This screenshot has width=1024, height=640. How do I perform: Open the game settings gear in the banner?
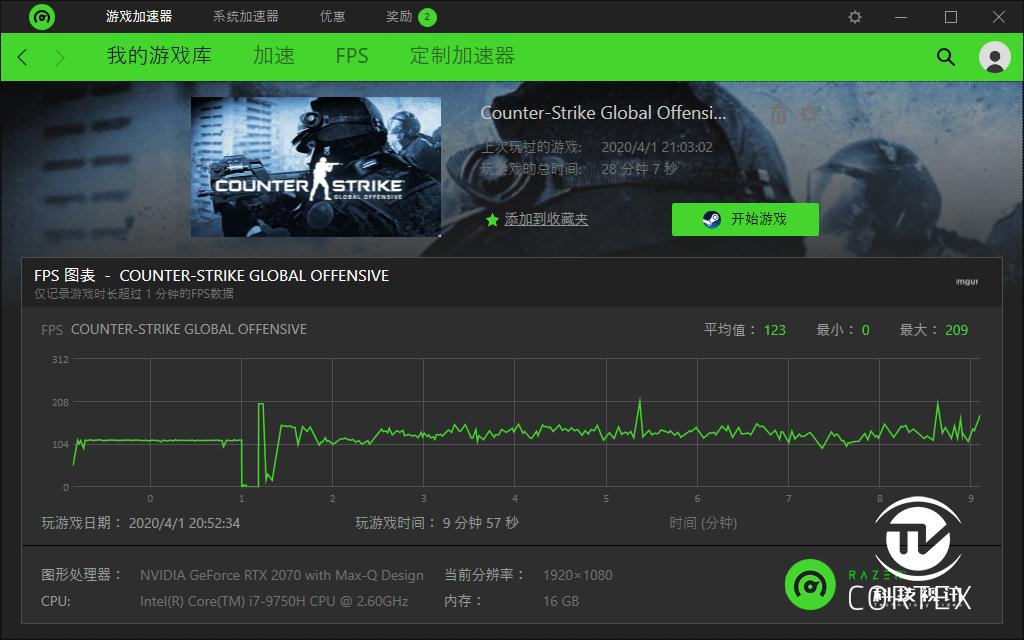pyautogui.click(x=809, y=114)
